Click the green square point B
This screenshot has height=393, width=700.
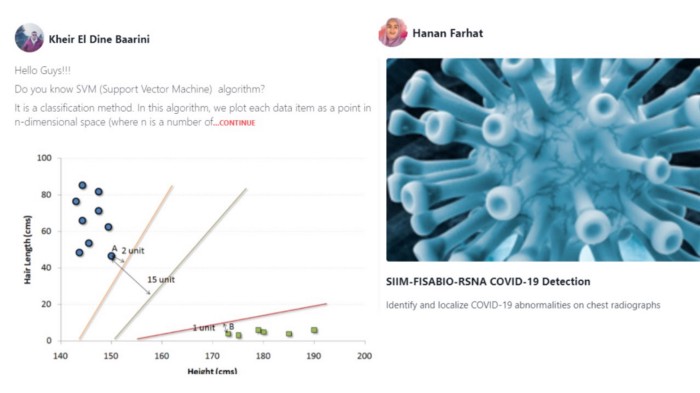point(228,334)
